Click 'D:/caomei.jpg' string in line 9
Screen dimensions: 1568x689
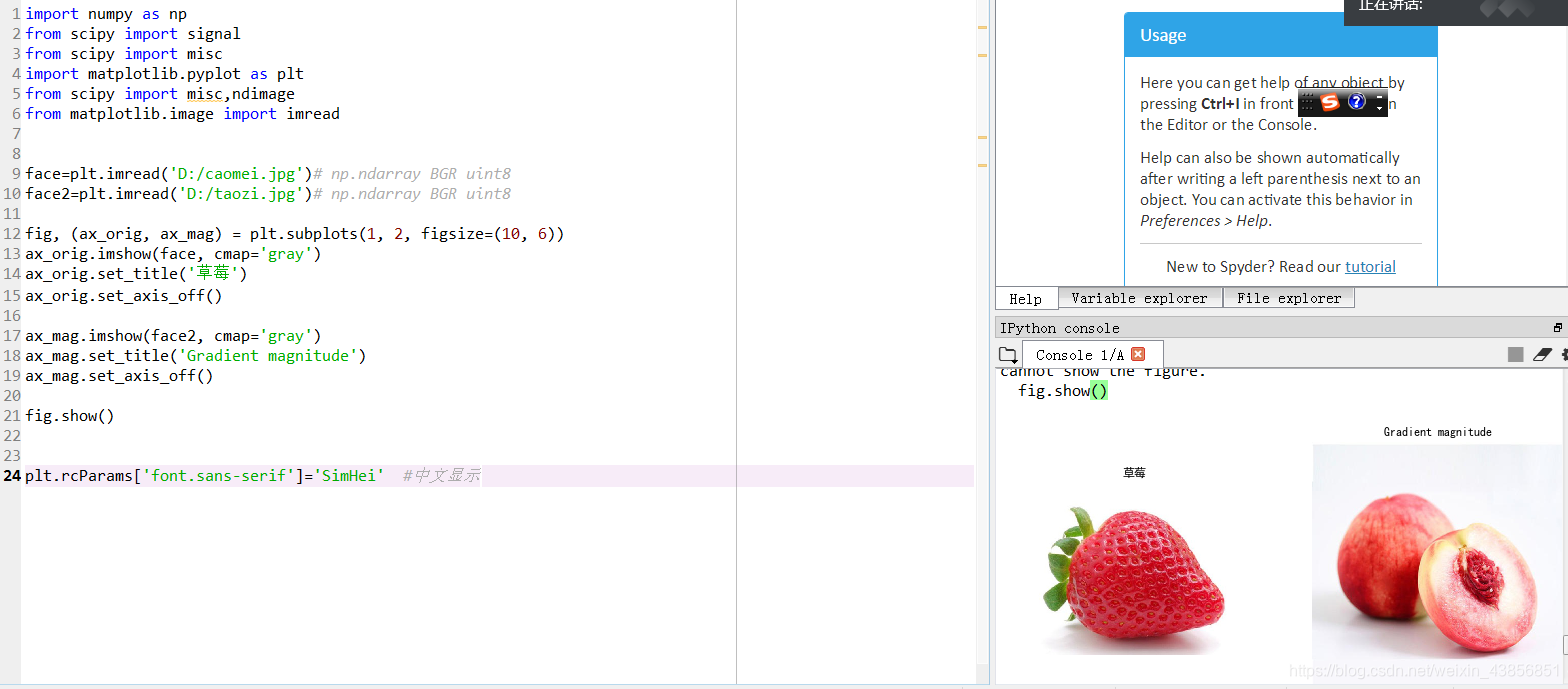click(237, 174)
